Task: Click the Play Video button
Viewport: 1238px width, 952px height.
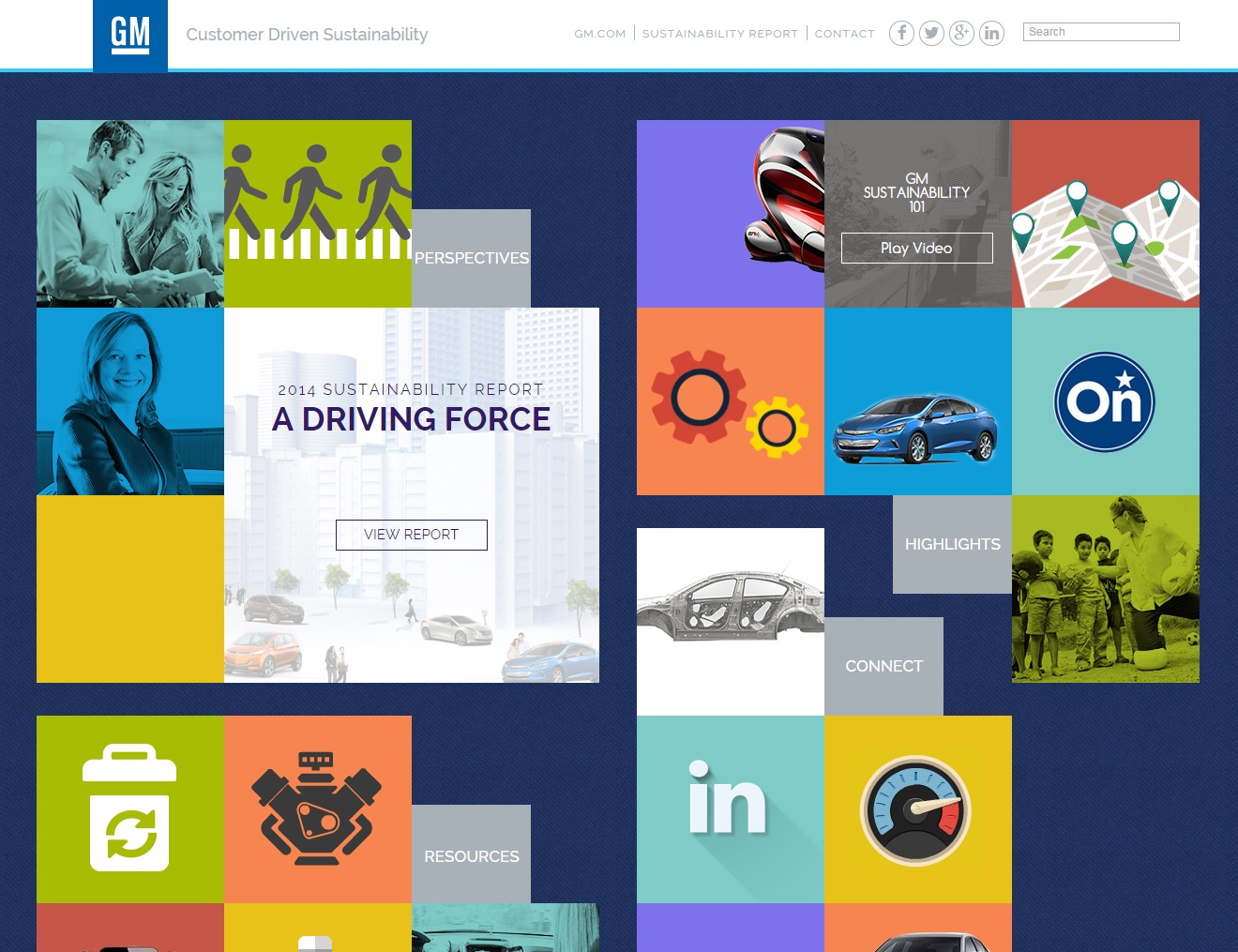Action: (916, 249)
